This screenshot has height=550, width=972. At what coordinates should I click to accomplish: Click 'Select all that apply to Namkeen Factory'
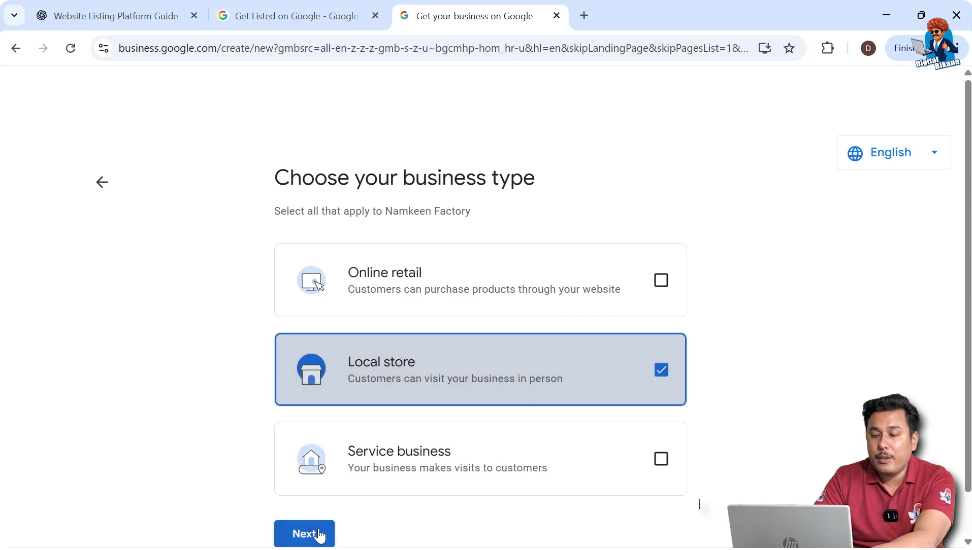tap(372, 211)
